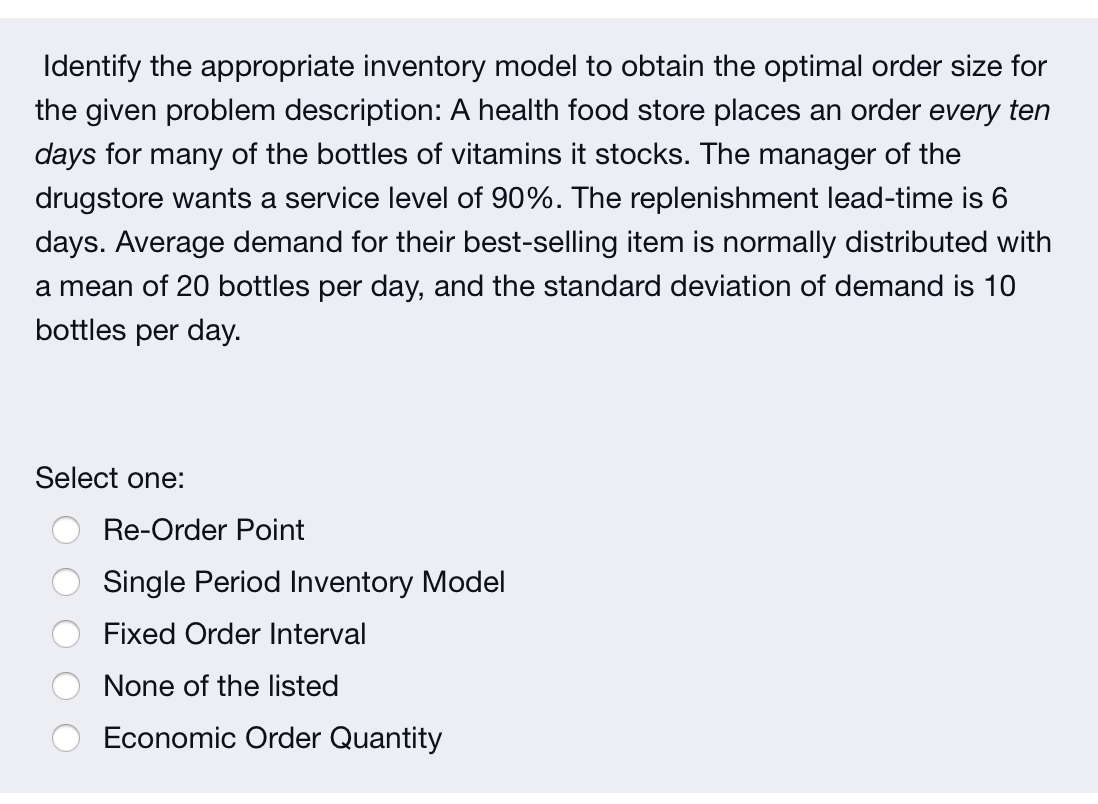
Task: Click the Single Period Inventory Model label
Action: pyautogui.click(x=304, y=583)
